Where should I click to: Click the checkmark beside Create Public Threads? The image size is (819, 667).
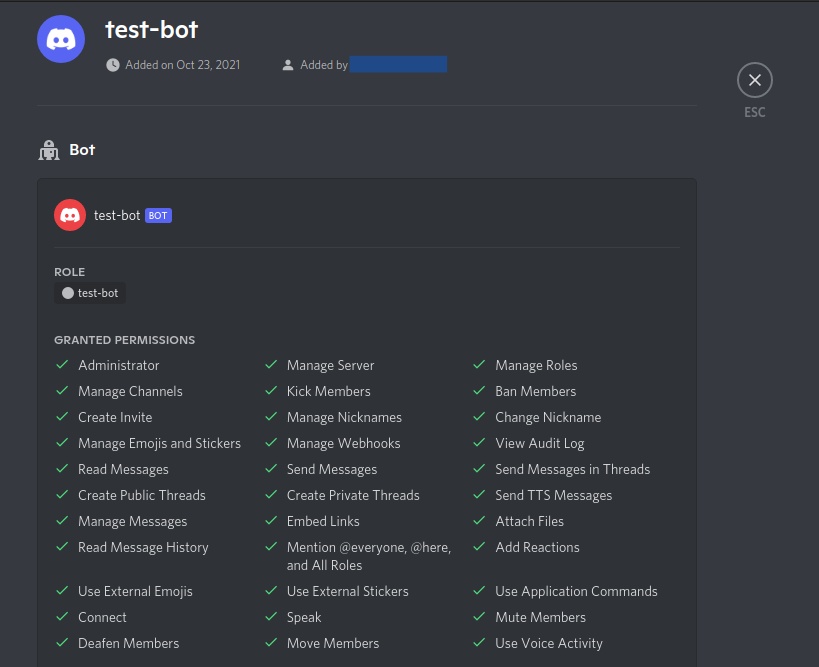coord(62,495)
